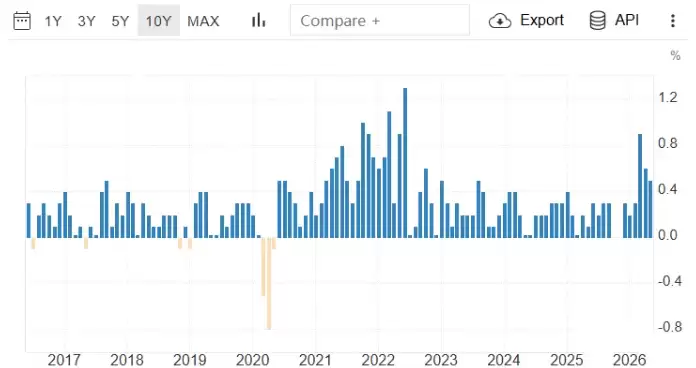Click the 2025 x-axis label
The height and width of the screenshot is (368, 696).
[567, 360]
